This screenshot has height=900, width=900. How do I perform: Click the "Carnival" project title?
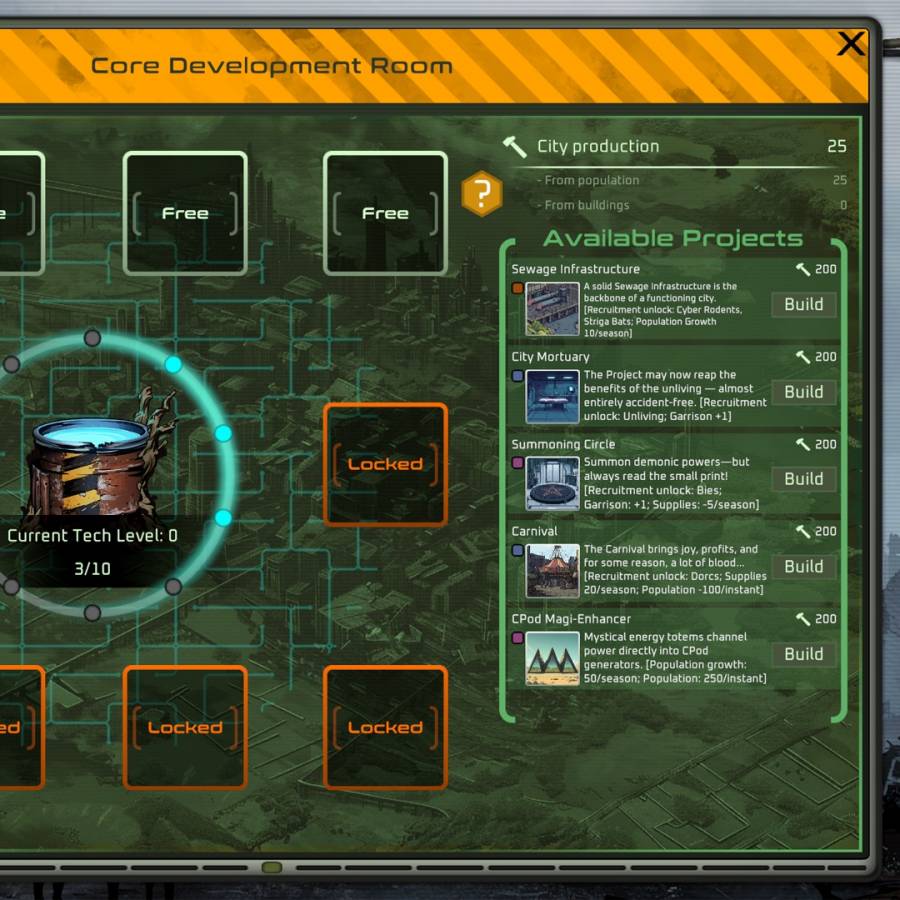[534, 532]
